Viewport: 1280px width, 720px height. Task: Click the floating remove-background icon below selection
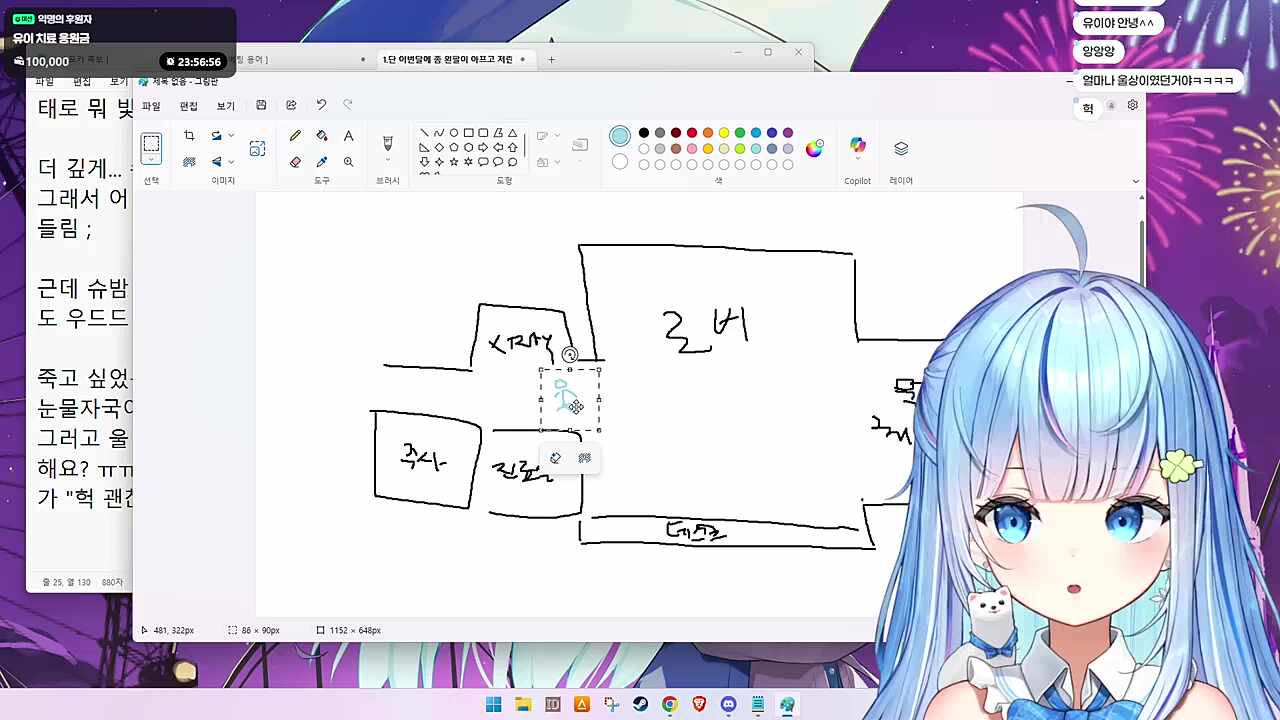point(584,458)
